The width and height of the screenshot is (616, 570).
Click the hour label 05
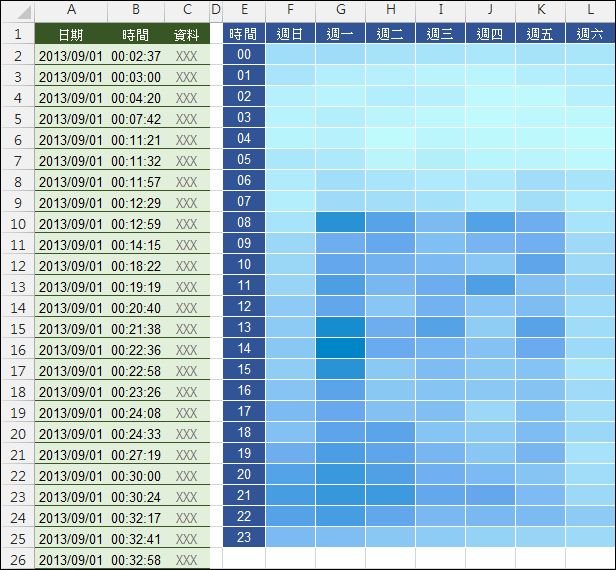point(244,159)
